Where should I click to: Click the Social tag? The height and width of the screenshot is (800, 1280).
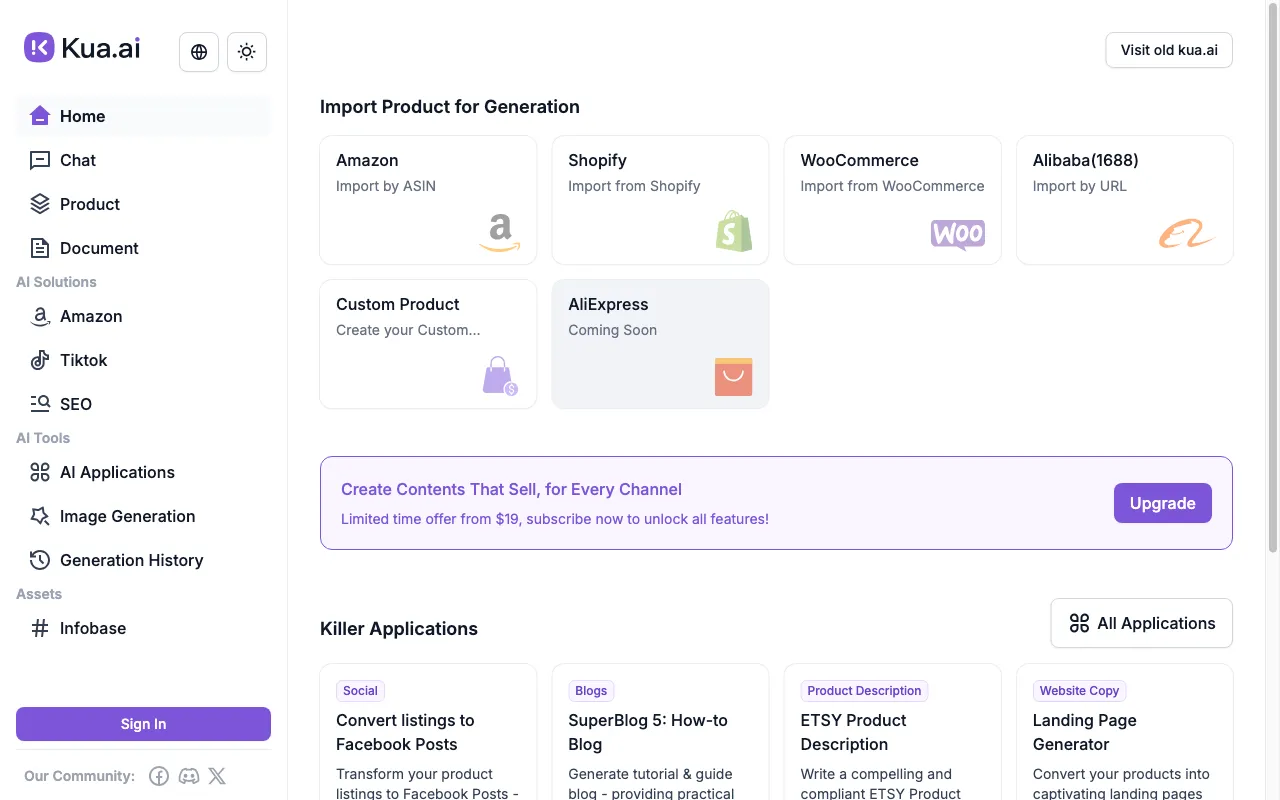[x=360, y=691]
